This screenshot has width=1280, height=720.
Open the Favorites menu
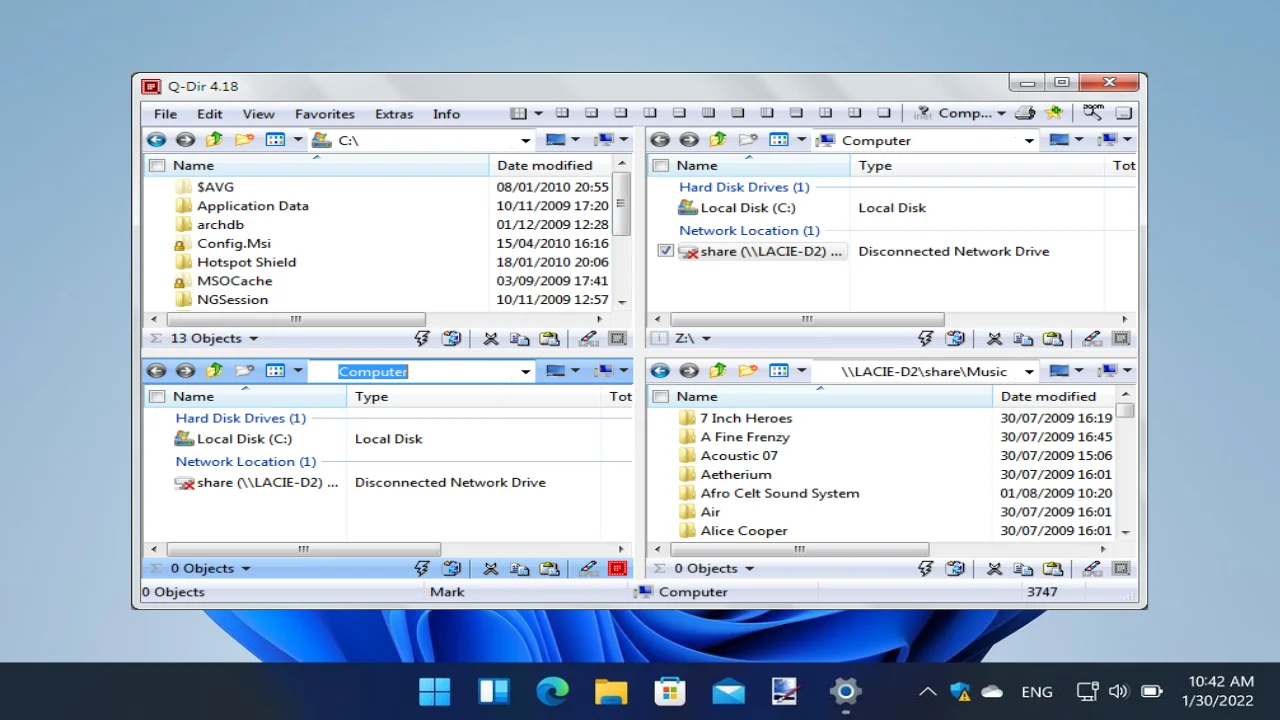pos(325,114)
